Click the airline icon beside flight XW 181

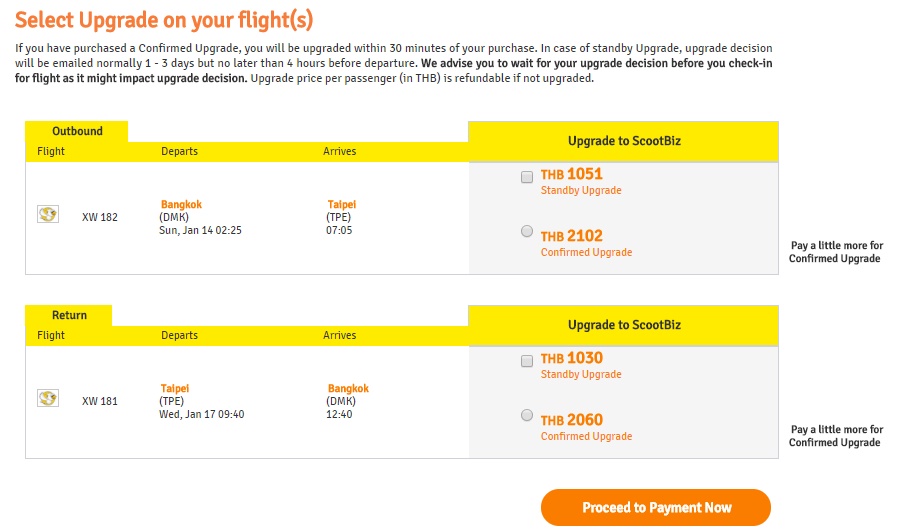coord(47,398)
